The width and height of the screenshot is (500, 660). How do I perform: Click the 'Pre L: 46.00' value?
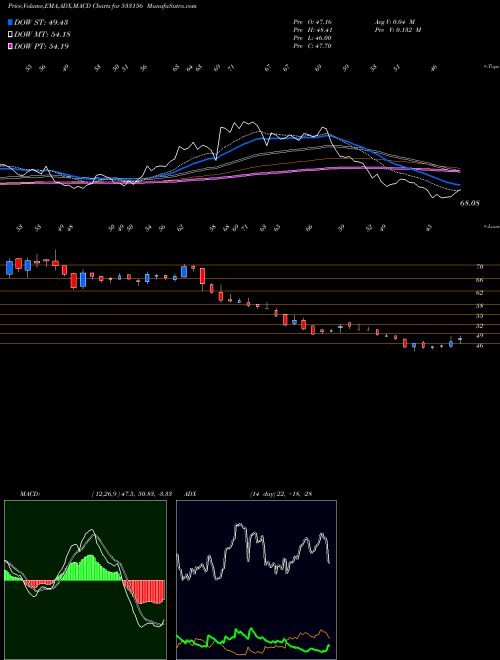(x=312, y=38)
